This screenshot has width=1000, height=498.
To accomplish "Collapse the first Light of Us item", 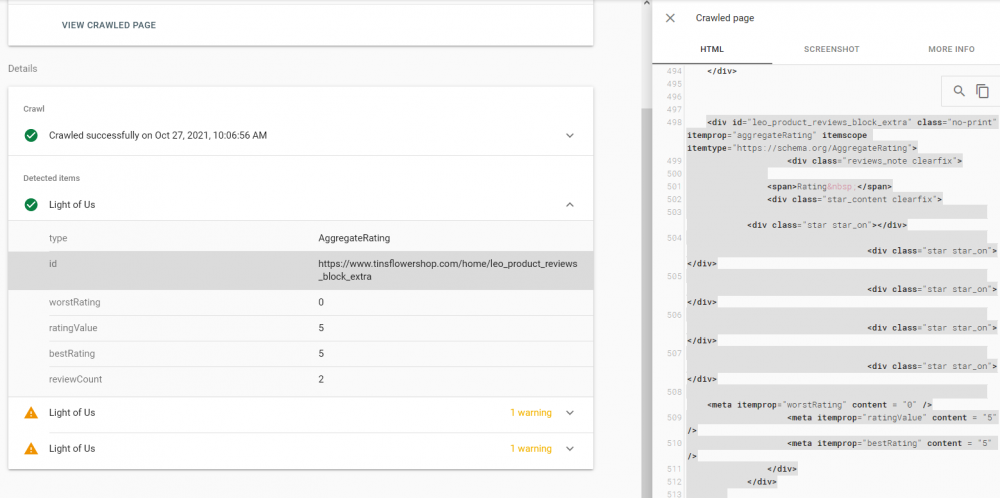I will (x=570, y=205).
